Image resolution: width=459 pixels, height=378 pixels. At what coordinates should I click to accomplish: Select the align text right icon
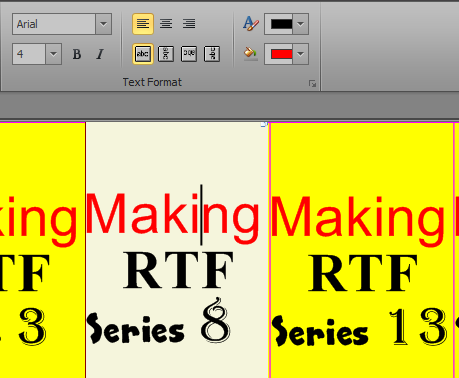point(189,24)
